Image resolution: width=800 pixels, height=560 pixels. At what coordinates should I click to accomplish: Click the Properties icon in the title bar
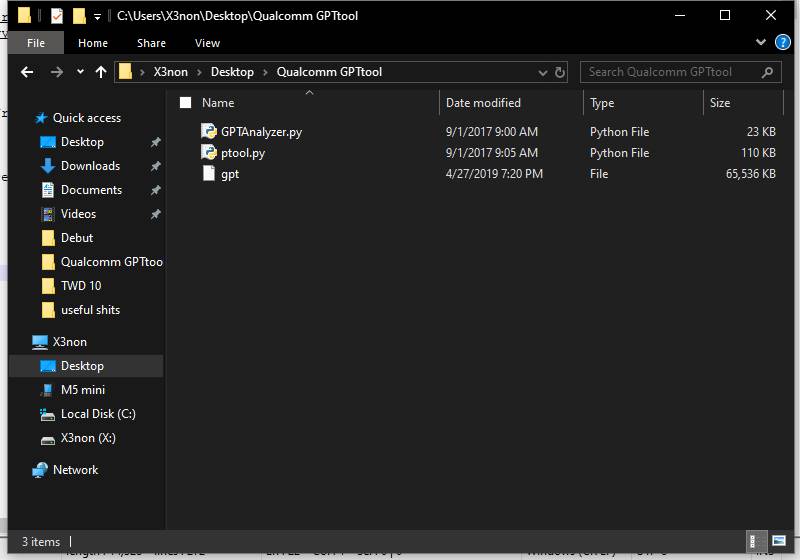57,16
